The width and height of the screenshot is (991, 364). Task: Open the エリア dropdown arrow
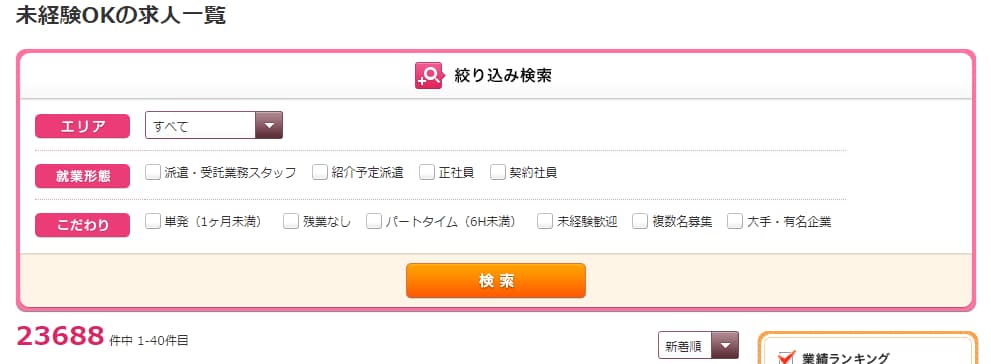[x=269, y=125]
